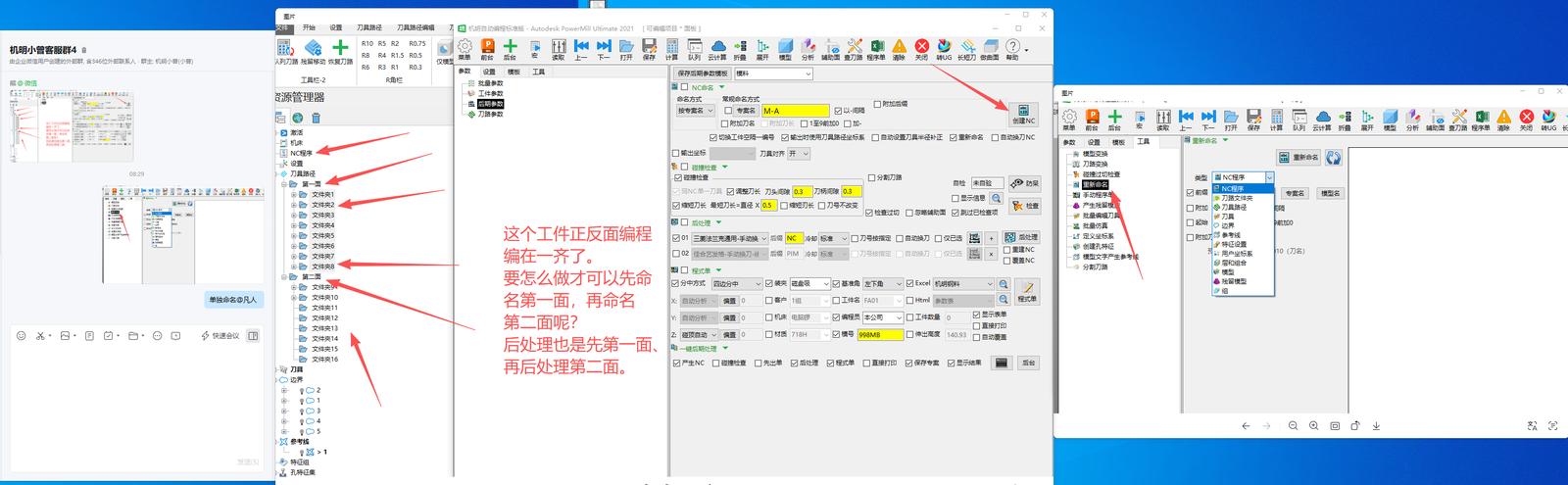The image size is (1568, 485).
Task: Click 上一 previous arrow icon in middle window
Action: coord(581,47)
